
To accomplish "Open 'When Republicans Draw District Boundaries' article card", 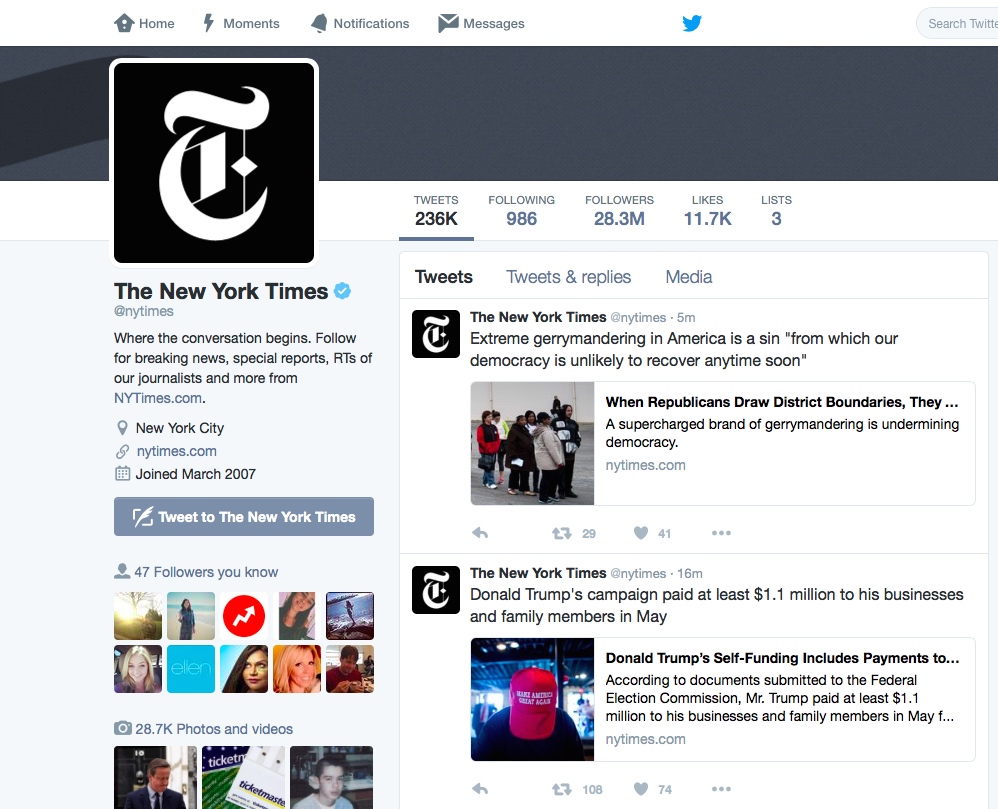I will click(x=723, y=444).
